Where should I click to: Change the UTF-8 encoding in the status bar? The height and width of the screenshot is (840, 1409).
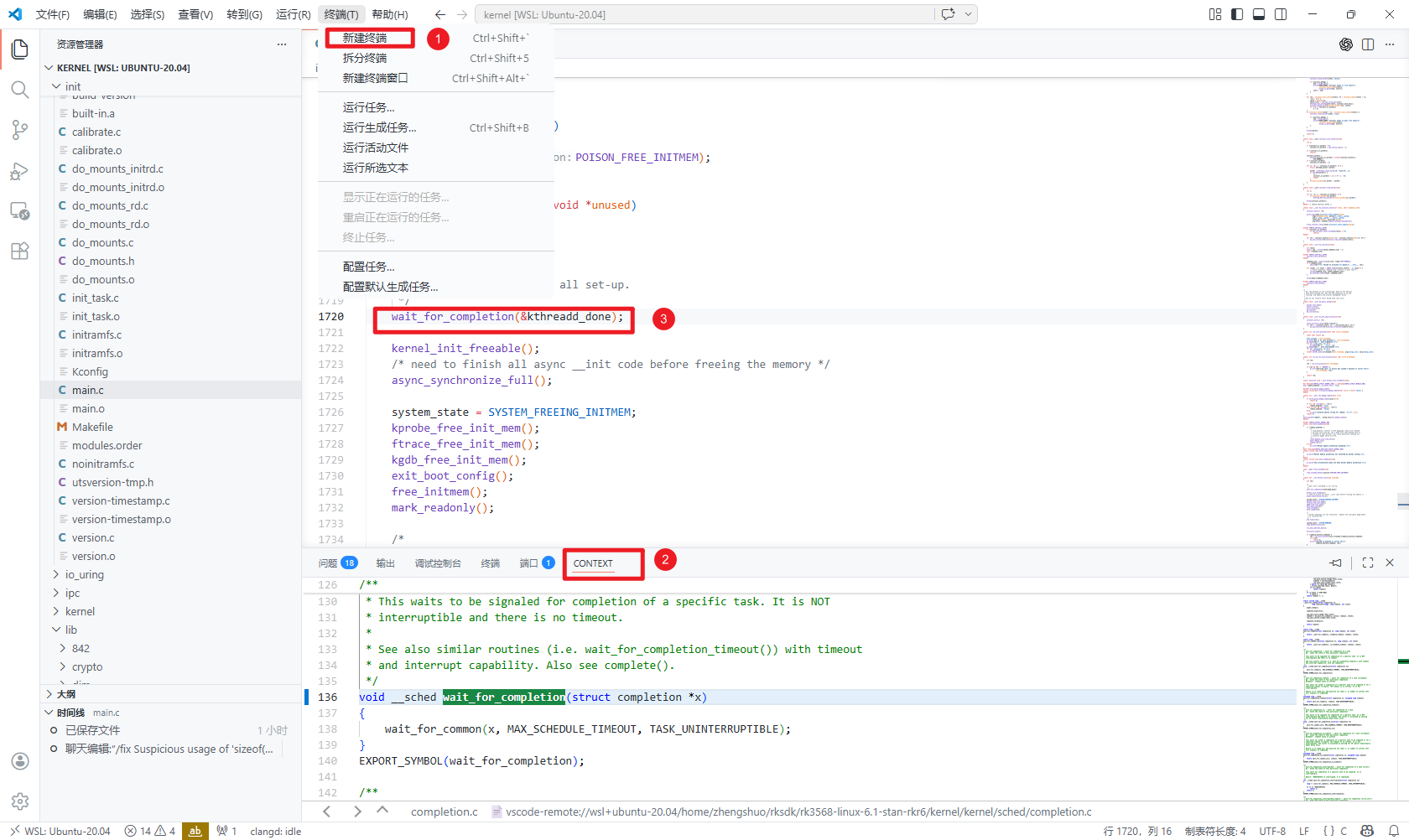tap(1272, 832)
